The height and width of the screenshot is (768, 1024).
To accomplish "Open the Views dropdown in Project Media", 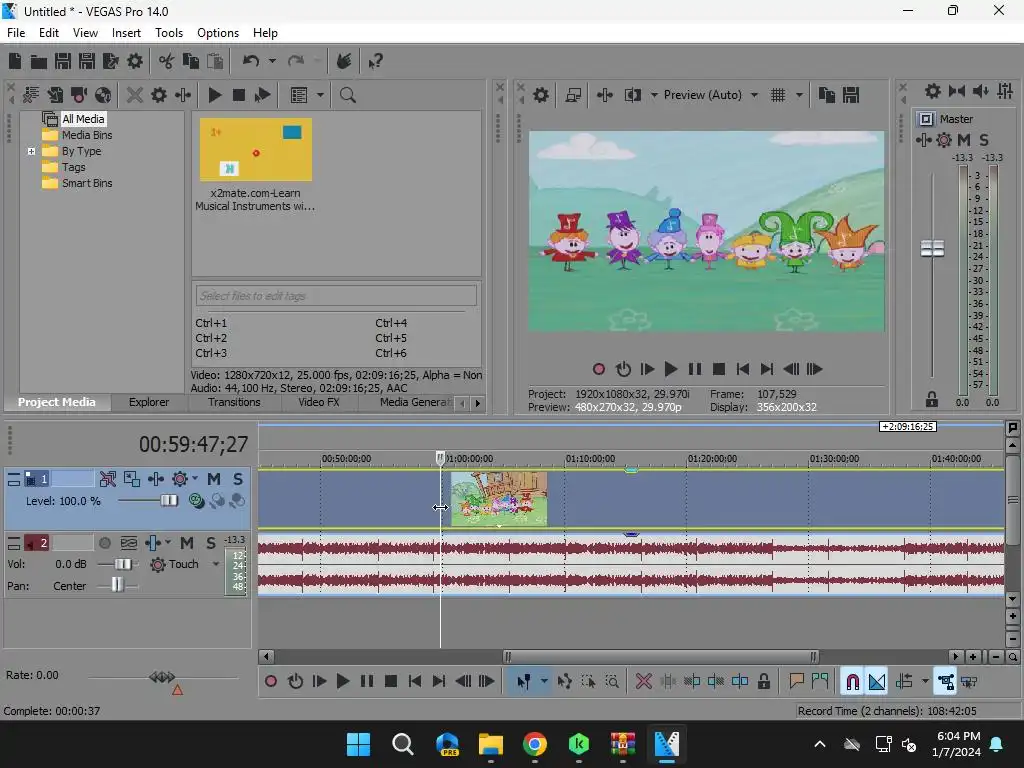I will (320, 95).
